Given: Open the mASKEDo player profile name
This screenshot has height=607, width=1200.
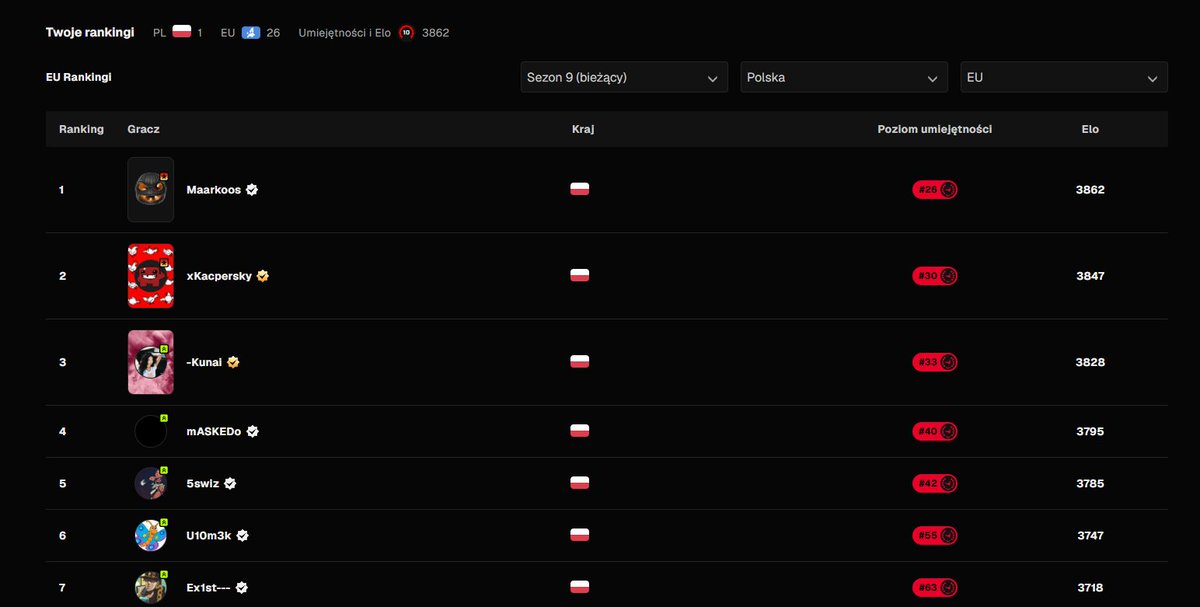Looking at the screenshot, I should click(x=214, y=432).
